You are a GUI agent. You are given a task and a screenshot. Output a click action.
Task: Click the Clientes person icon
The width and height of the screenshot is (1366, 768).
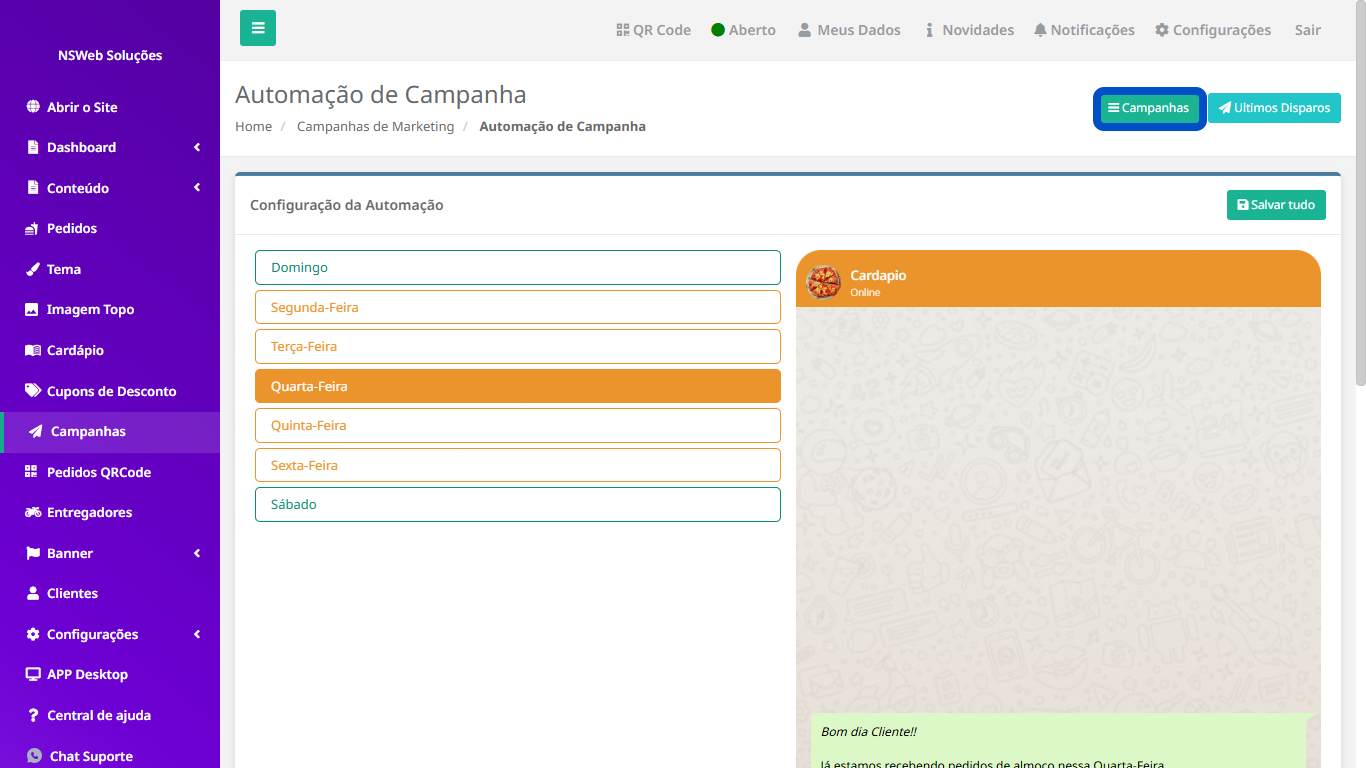click(33, 593)
